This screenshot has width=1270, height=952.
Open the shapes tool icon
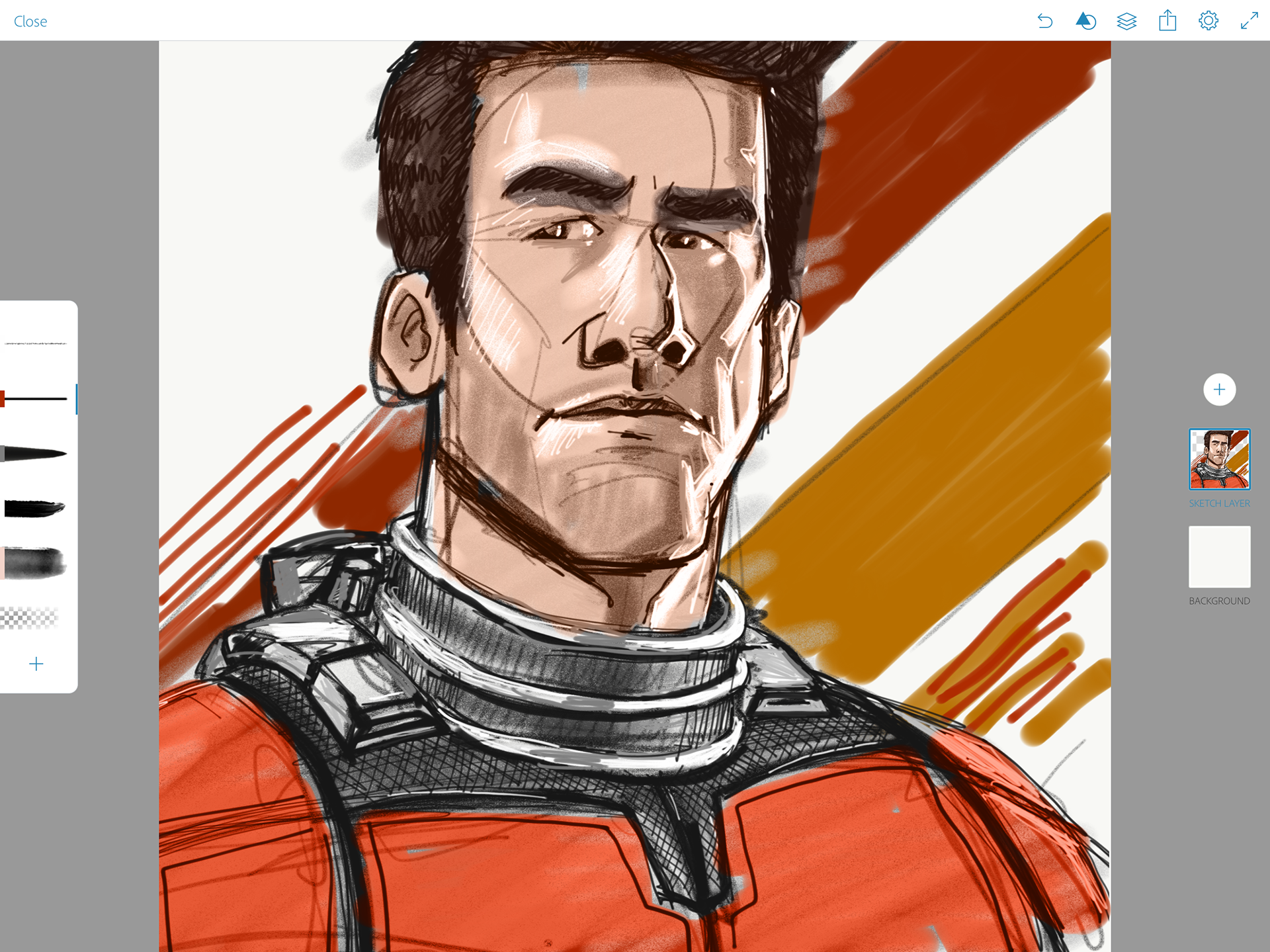point(1085,21)
